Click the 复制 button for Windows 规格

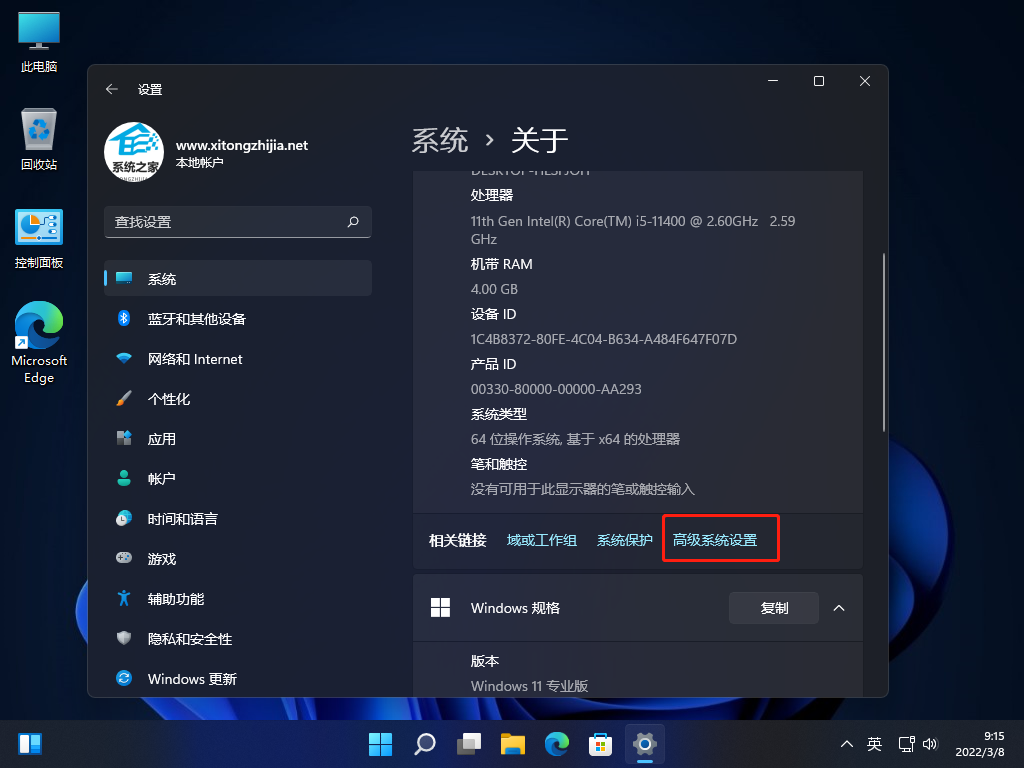pos(773,607)
